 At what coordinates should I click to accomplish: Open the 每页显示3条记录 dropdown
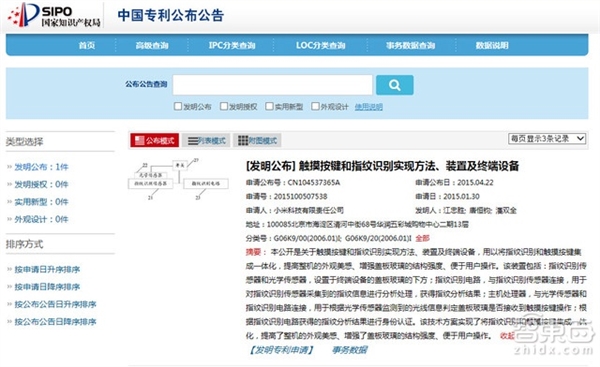point(547,139)
